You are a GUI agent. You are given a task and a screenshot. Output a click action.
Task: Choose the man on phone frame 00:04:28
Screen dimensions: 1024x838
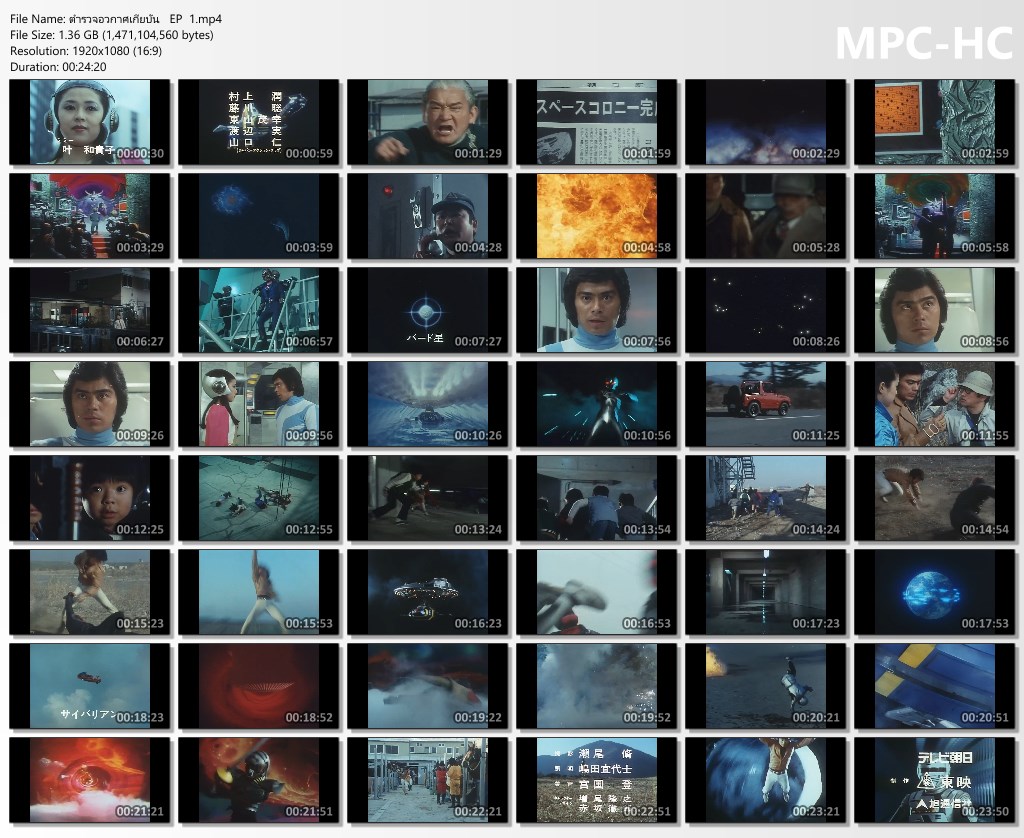coord(428,216)
